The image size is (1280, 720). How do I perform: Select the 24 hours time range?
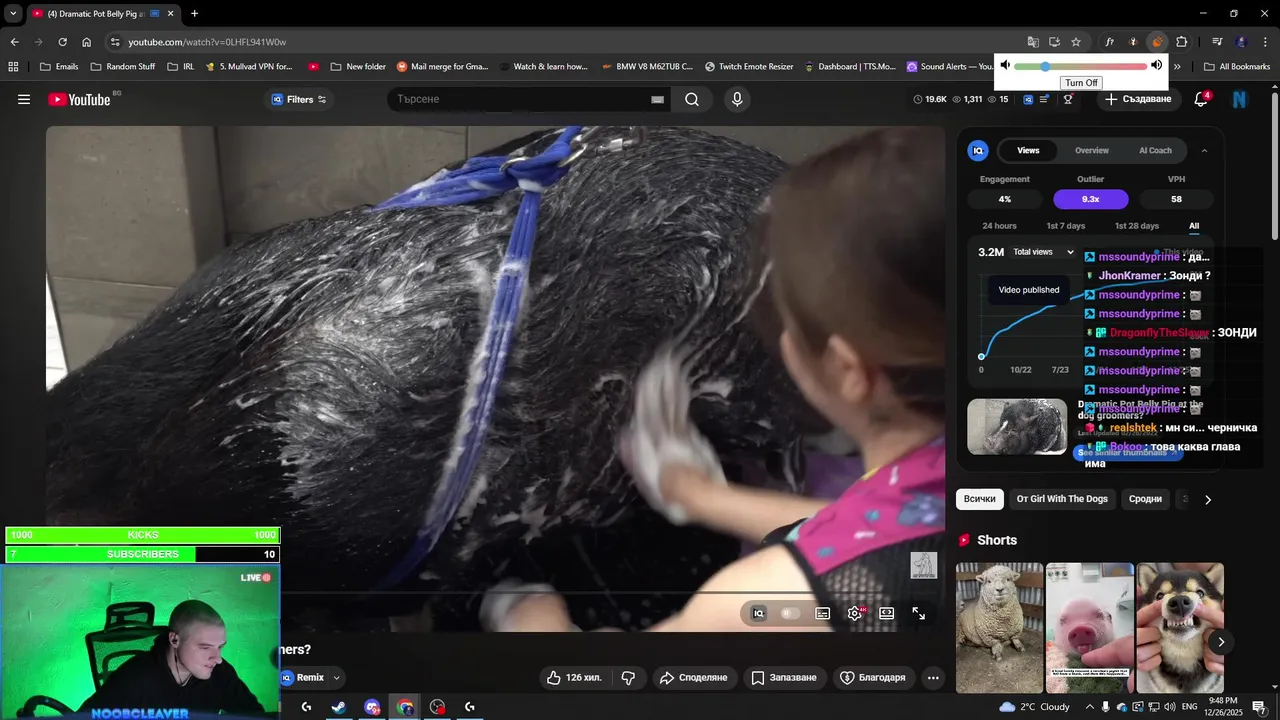[999, 226]
